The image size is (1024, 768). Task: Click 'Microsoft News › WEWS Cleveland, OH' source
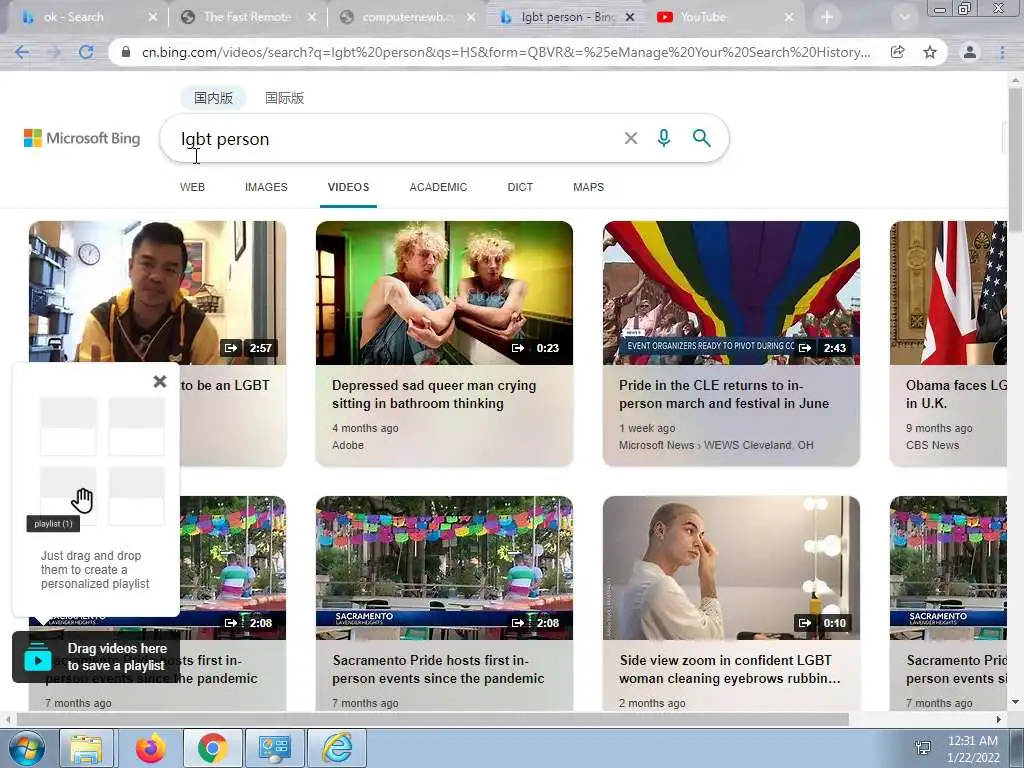click(x=716, y=445)
